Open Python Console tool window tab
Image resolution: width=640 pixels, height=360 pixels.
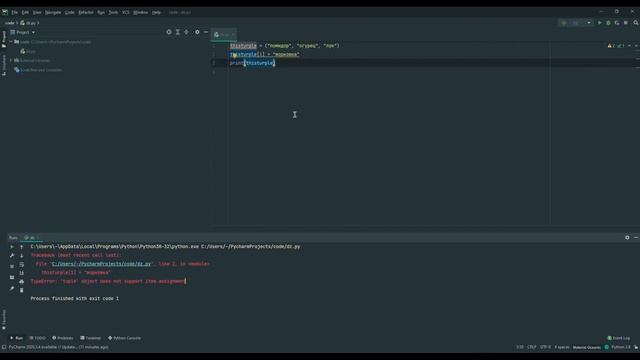124,338
